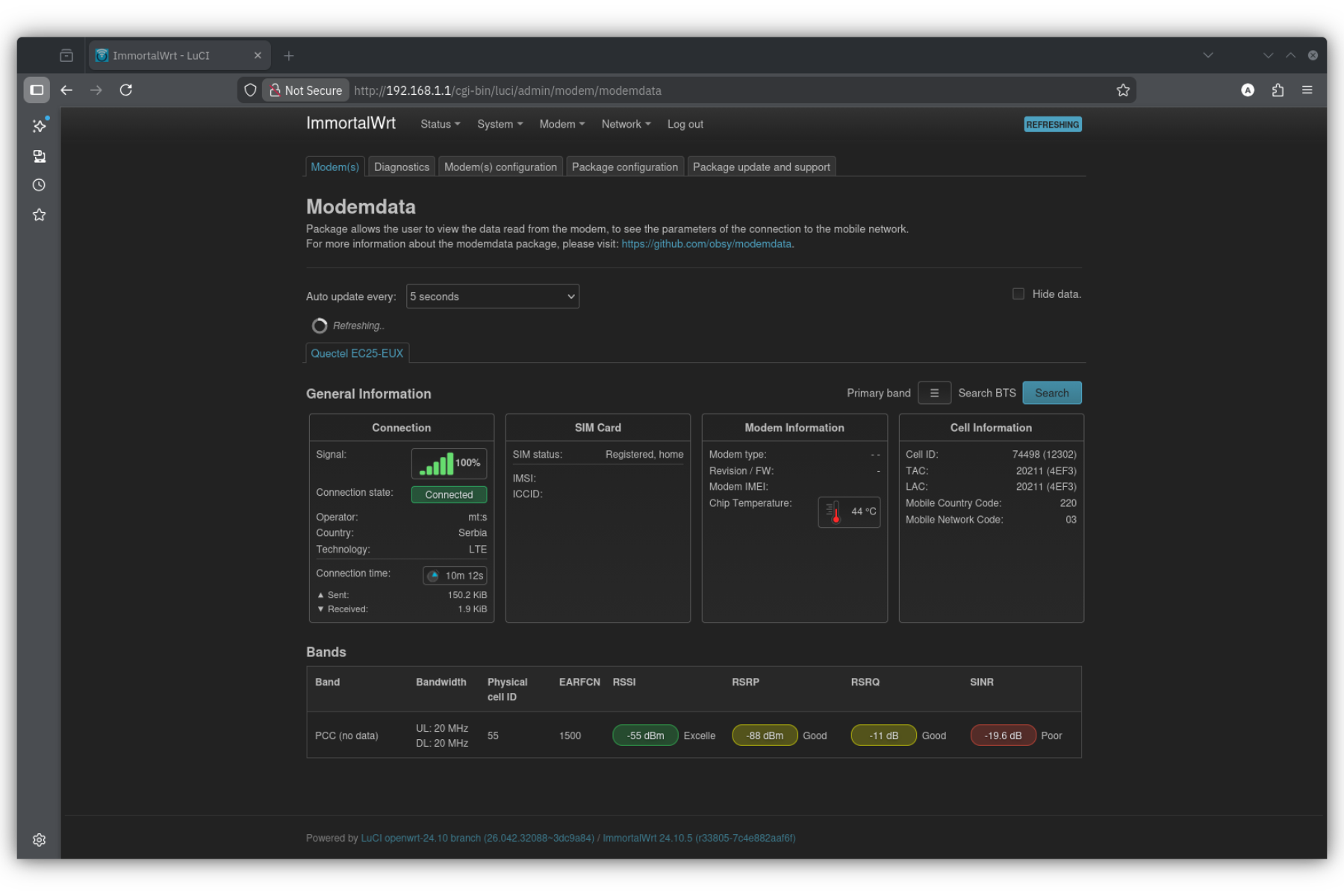Toggle the sidebar panel icon
1344x896 pixels.
[37, 90]
